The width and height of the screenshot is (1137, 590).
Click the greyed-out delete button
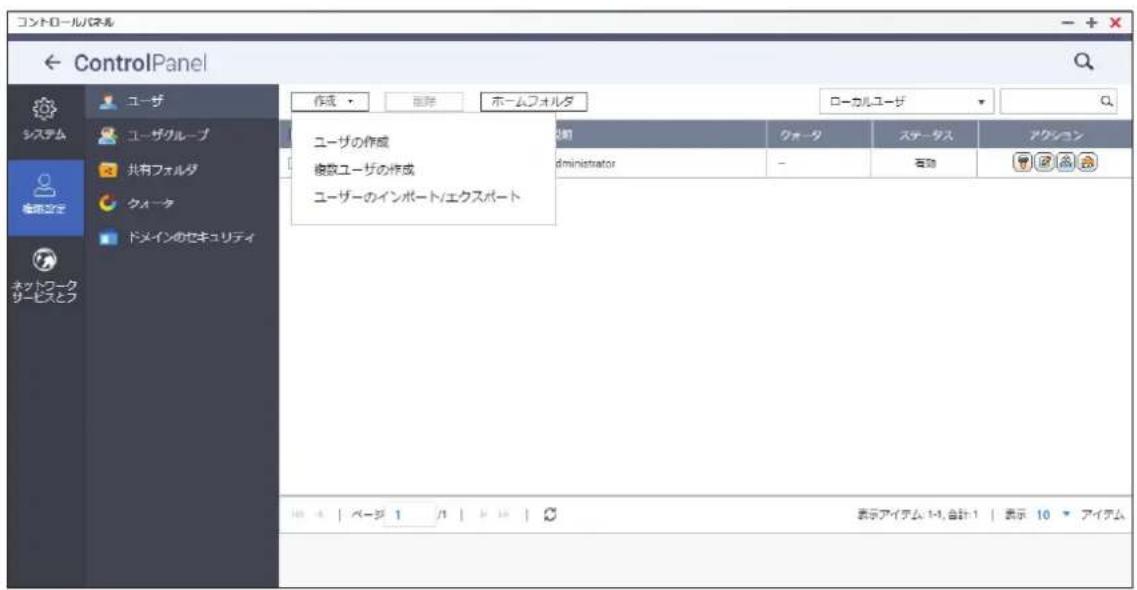click(424, 101)
